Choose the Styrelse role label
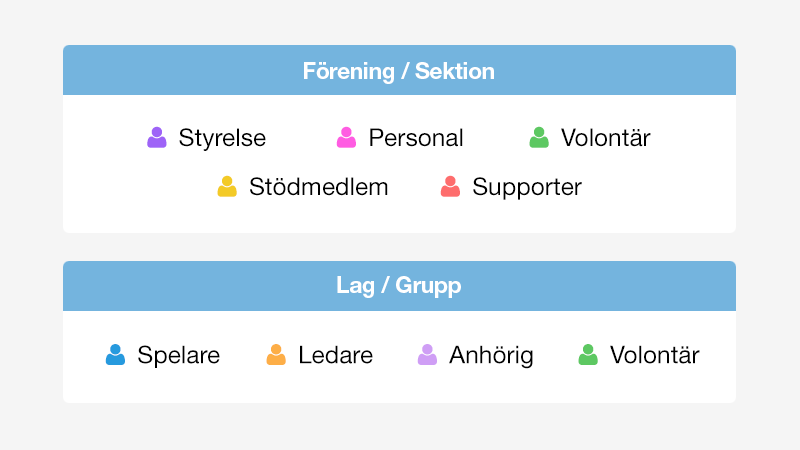This screenshot has width=800, height=450. (222, 138)
